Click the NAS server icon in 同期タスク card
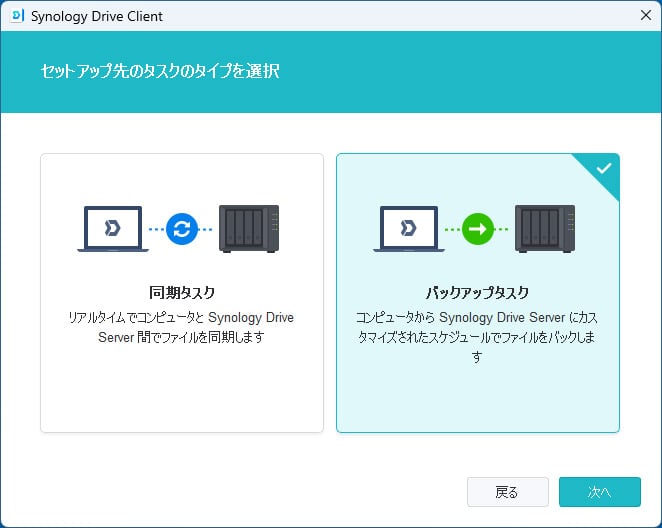 point(249,228)
